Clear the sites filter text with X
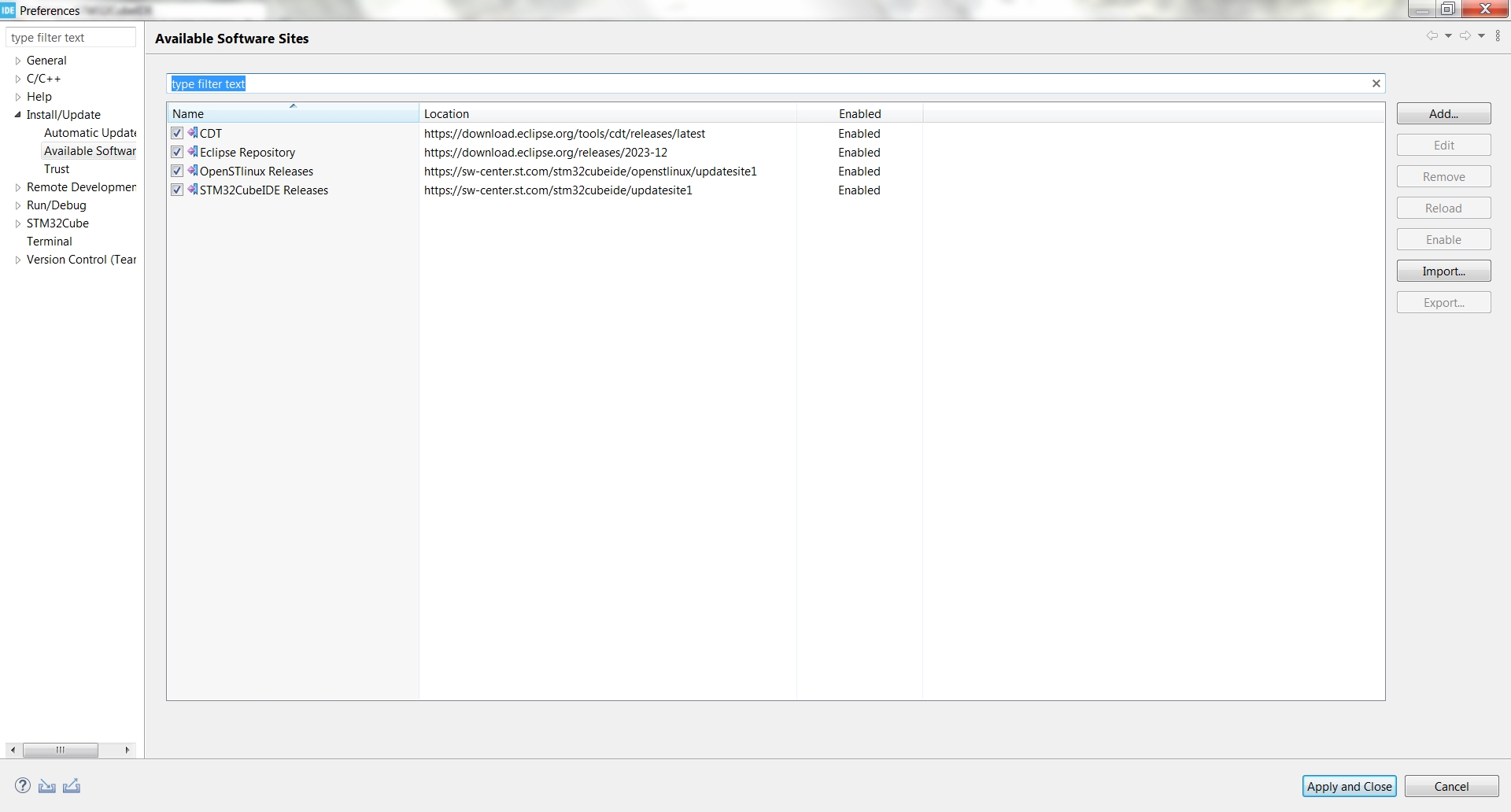1511x812 pixels. 1376,83
